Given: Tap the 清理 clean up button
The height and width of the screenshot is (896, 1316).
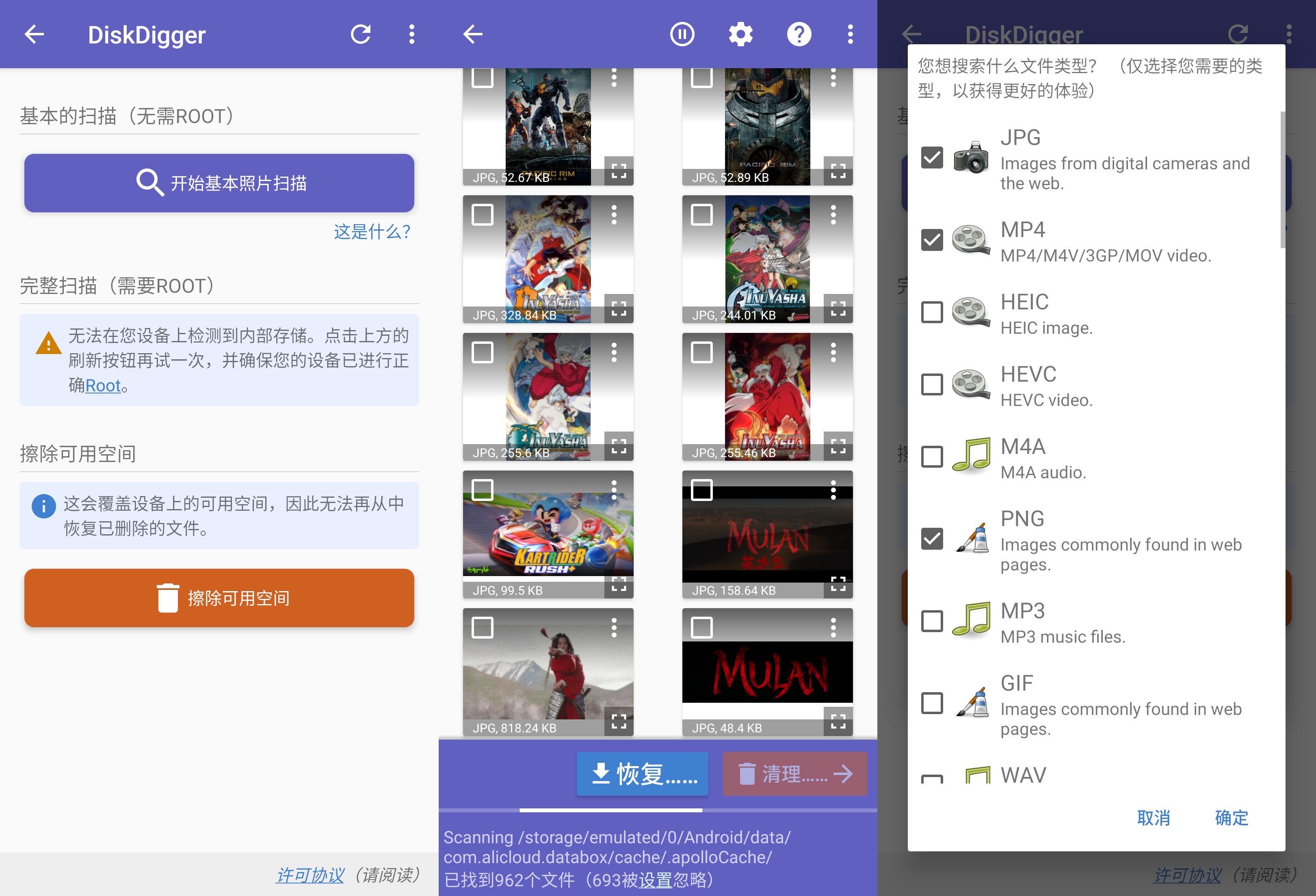Looking at the screenshot, I should 794,774.
